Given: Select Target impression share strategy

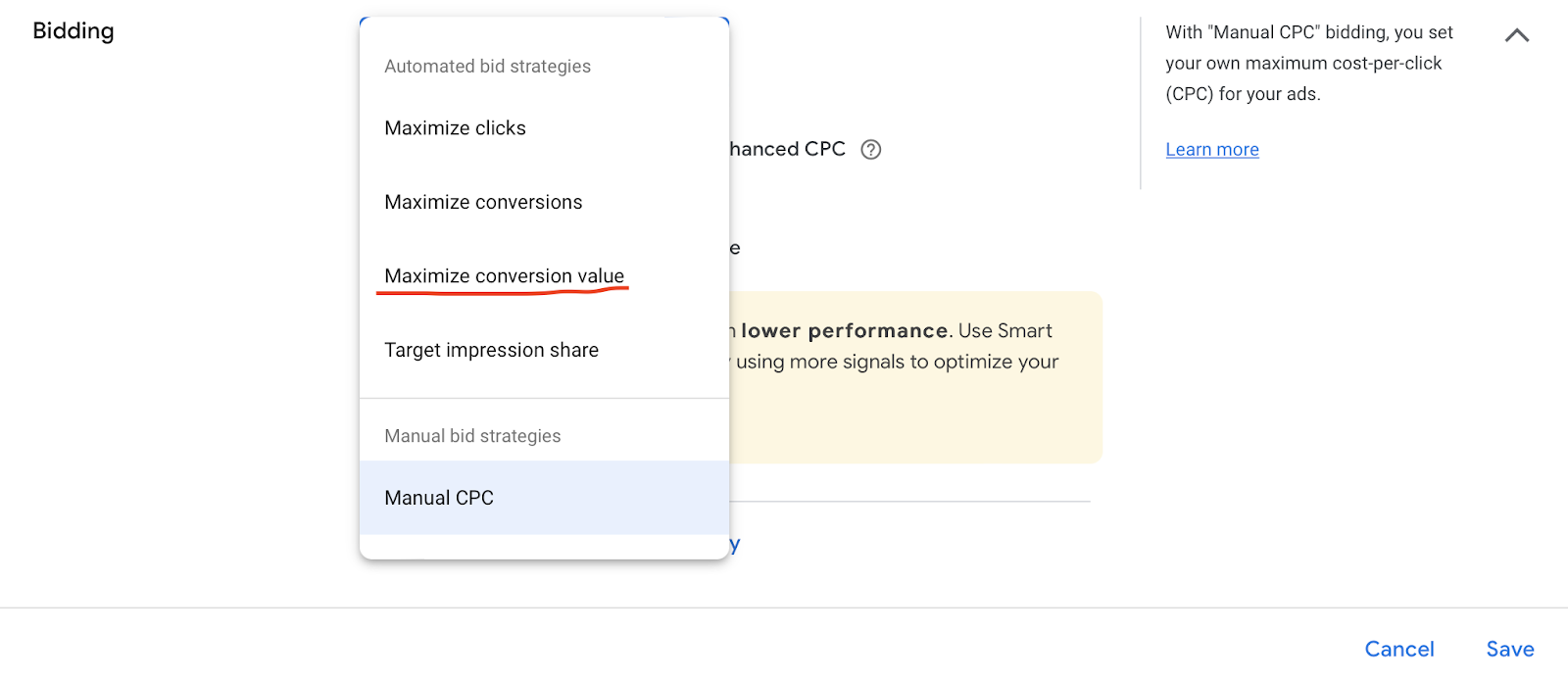Looking at the screenshot, I should click(x=491, y=350).
